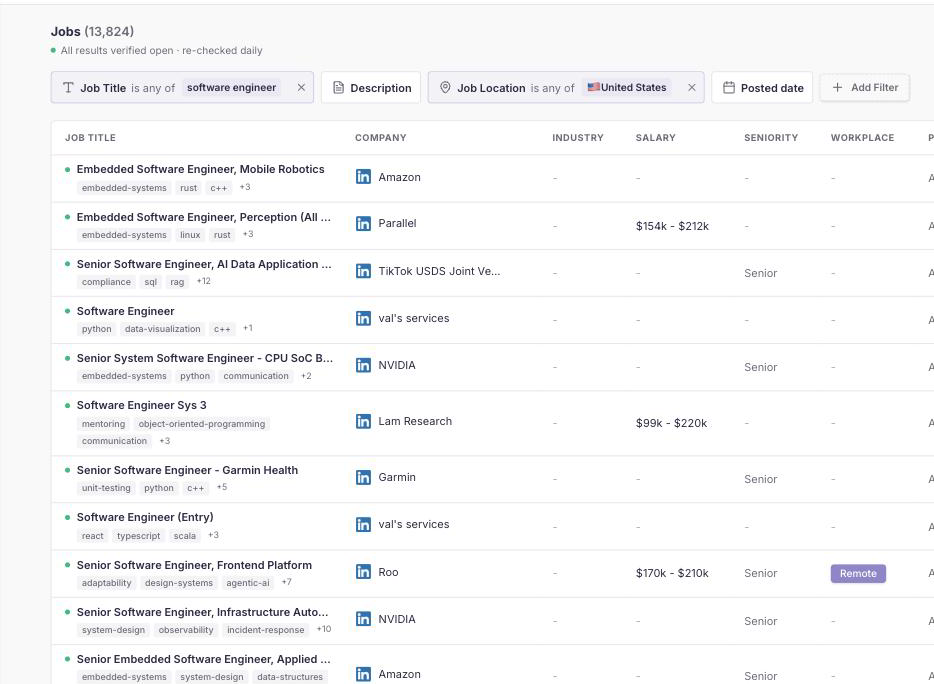Viewport: 934px width, 684px height.
Task: Remove the Job Location filter with its X
Action: [692, 88]
